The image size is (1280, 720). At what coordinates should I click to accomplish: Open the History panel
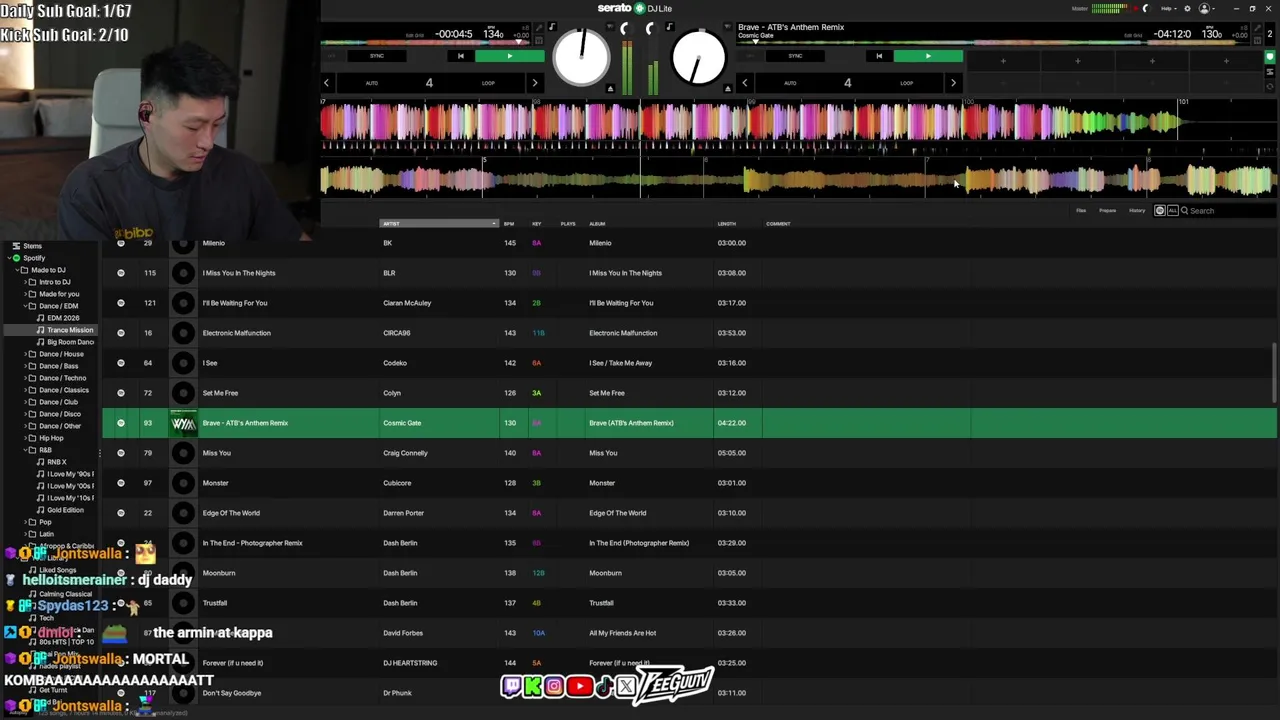click(1137, 211)
